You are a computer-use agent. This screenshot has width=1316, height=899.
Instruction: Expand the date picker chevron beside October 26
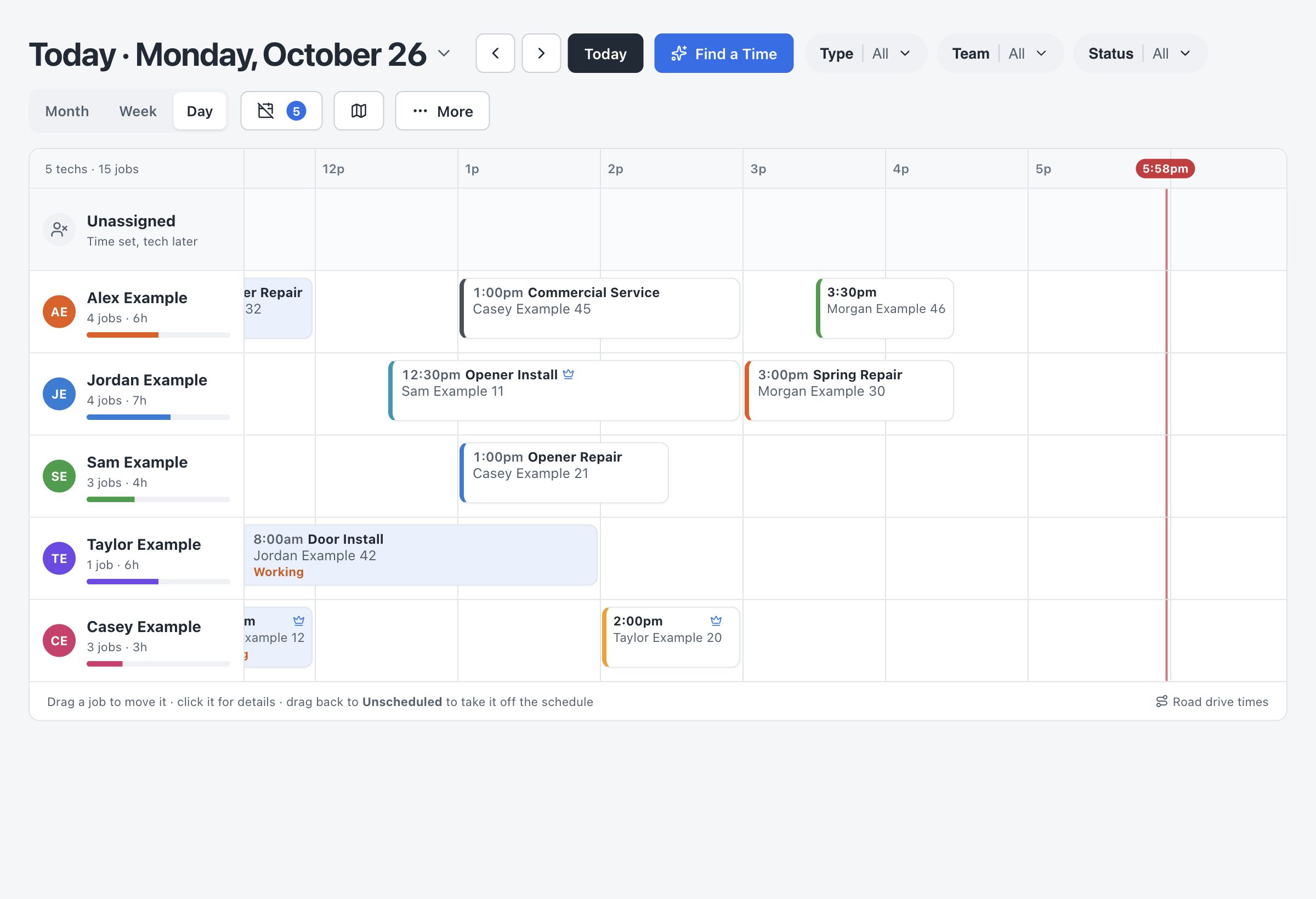pos(444,53)
